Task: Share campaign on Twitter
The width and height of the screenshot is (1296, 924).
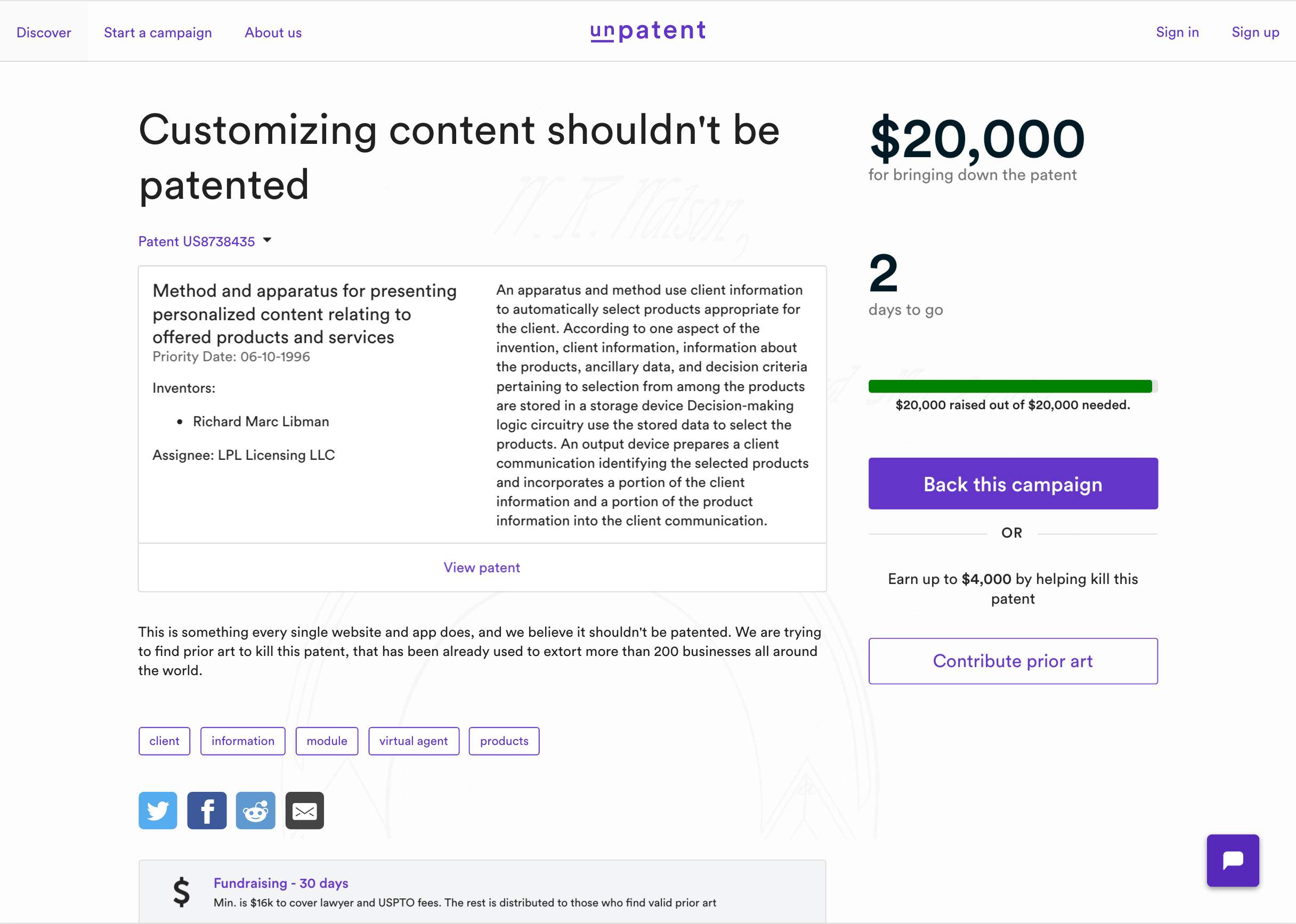Action: (x=158, y=810)
